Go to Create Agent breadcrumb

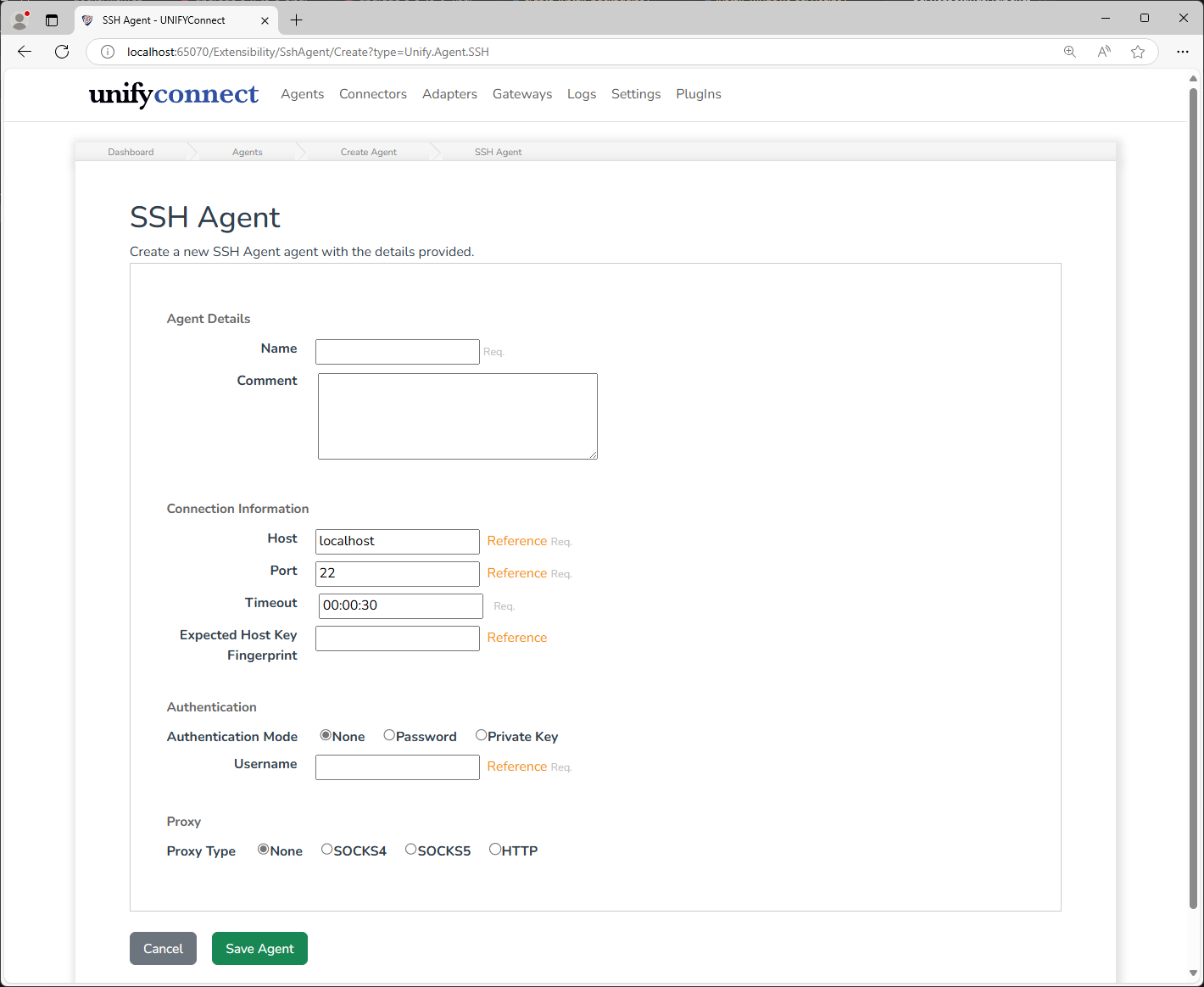point(369,152)
